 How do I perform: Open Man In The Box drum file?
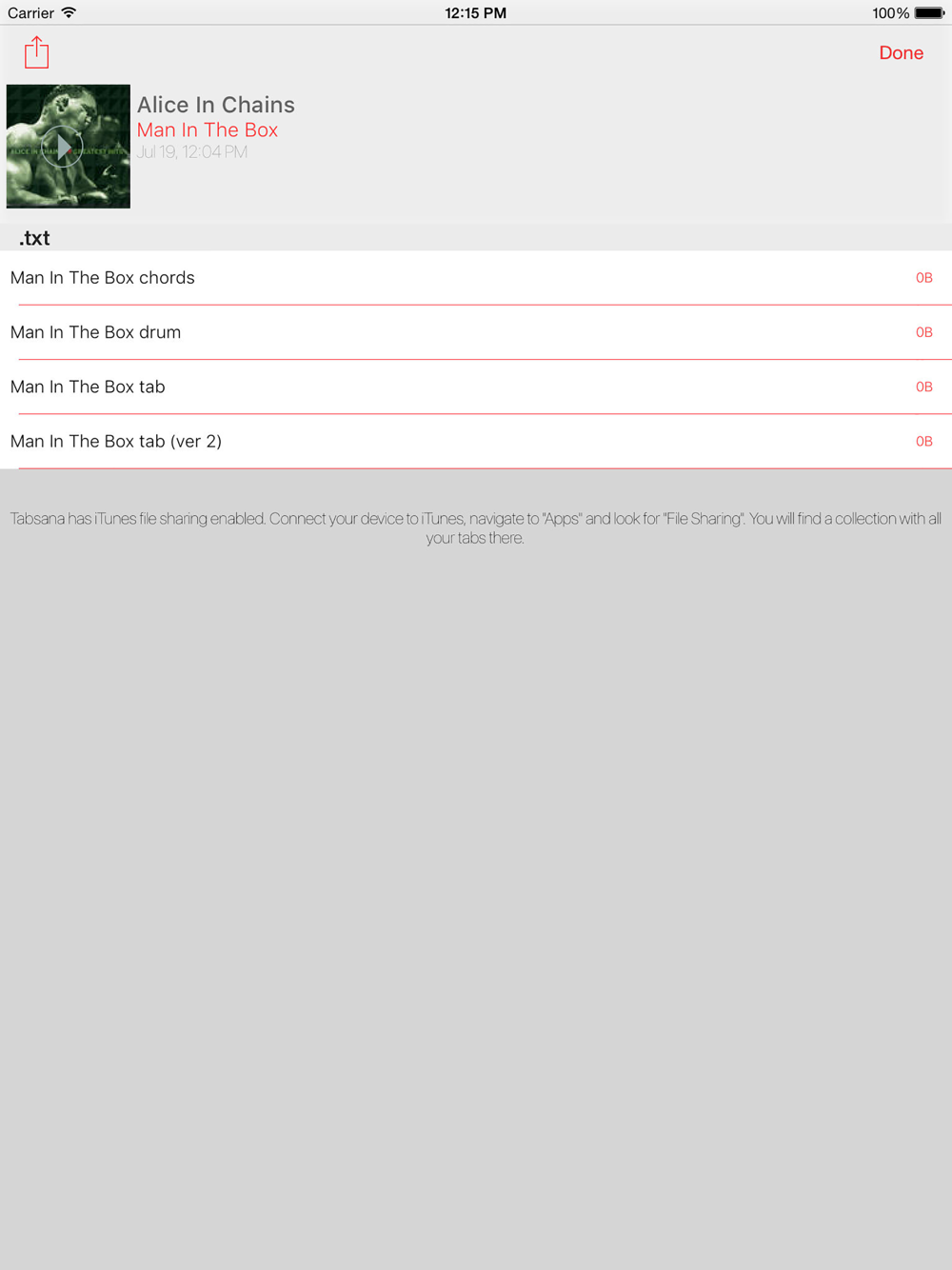click(476, 332)
